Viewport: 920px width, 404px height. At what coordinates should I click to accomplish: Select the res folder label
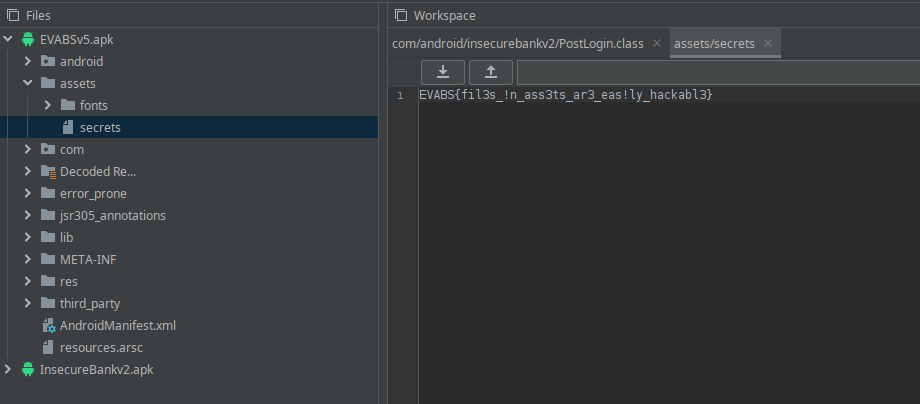pos(69,281)
